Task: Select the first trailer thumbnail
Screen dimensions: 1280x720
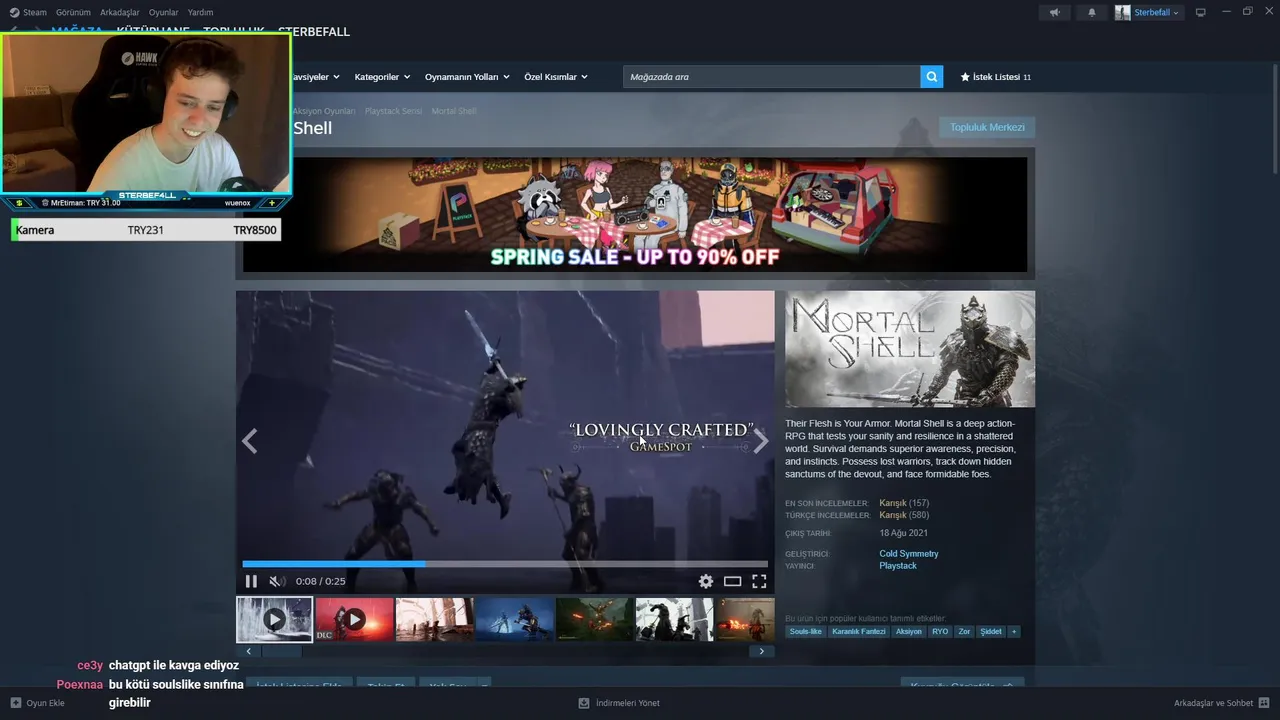Action: [x=274, y=620]
